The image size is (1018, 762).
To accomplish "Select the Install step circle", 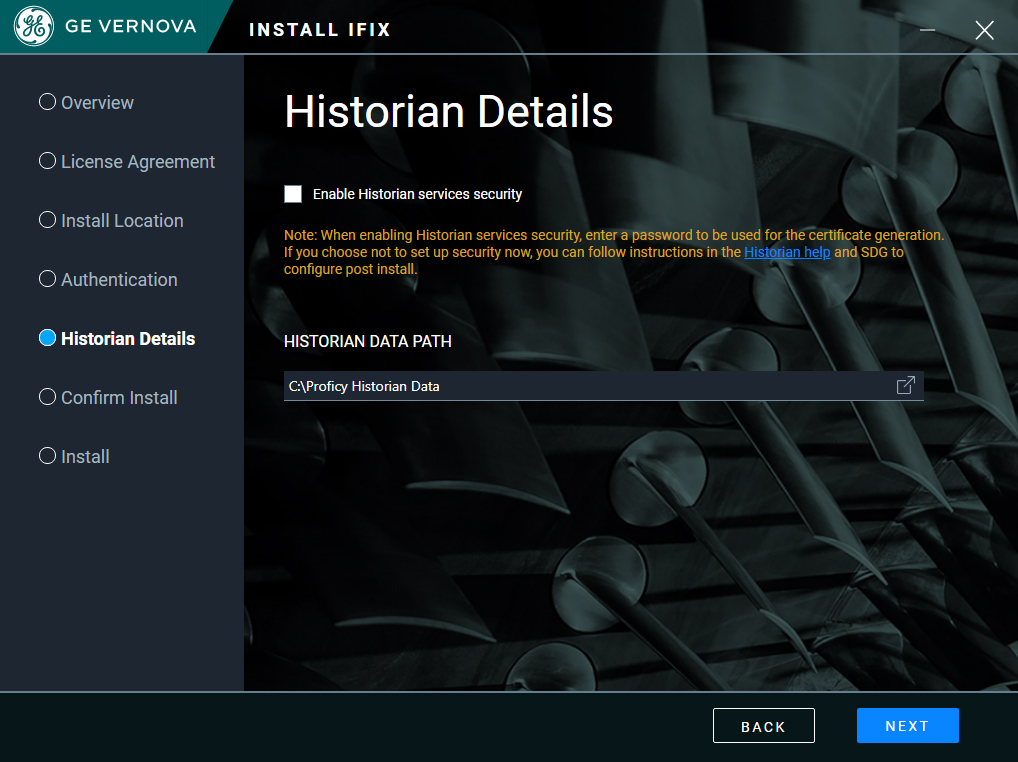I will 47,456.
